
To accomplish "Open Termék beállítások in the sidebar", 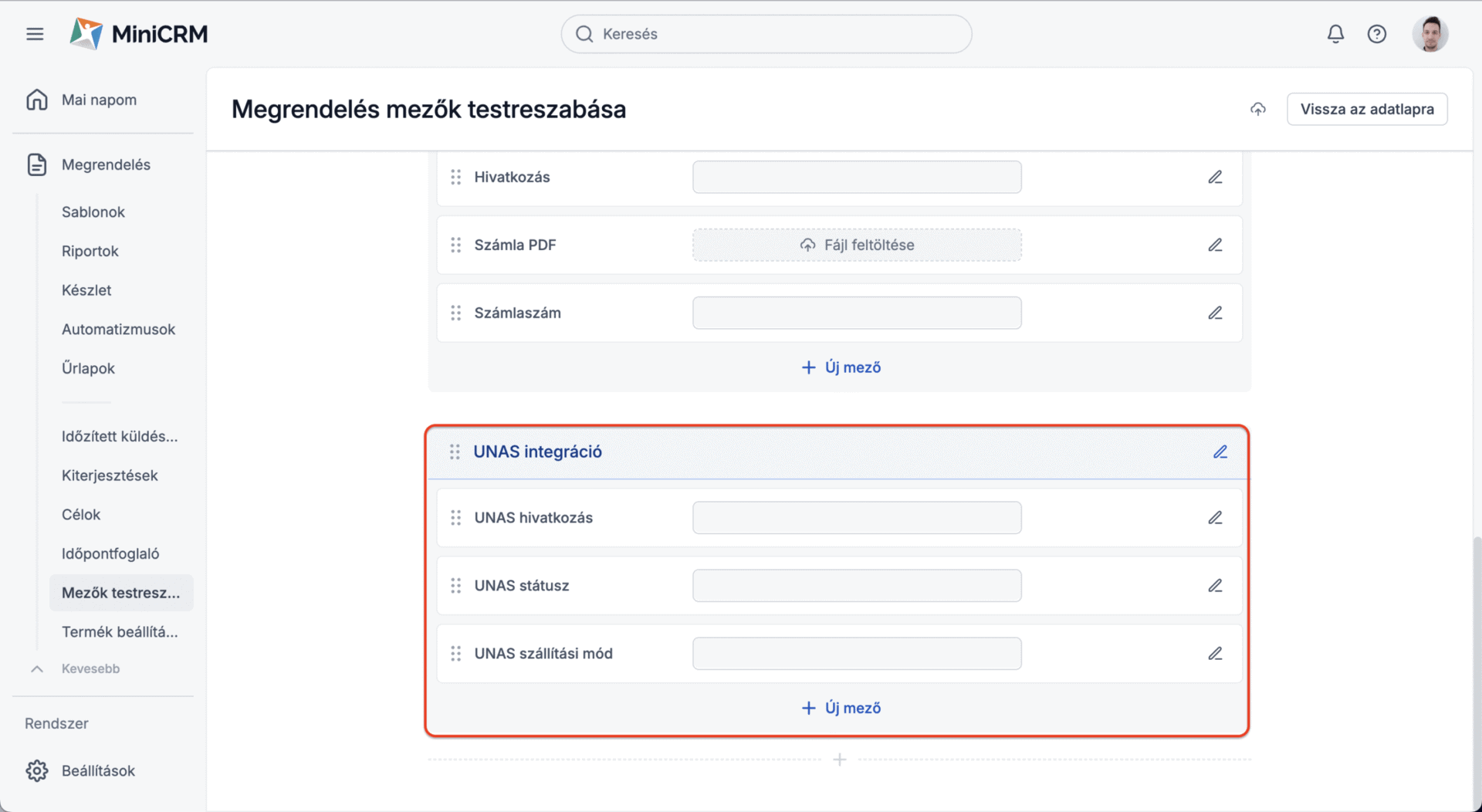I will coord(120,631).
